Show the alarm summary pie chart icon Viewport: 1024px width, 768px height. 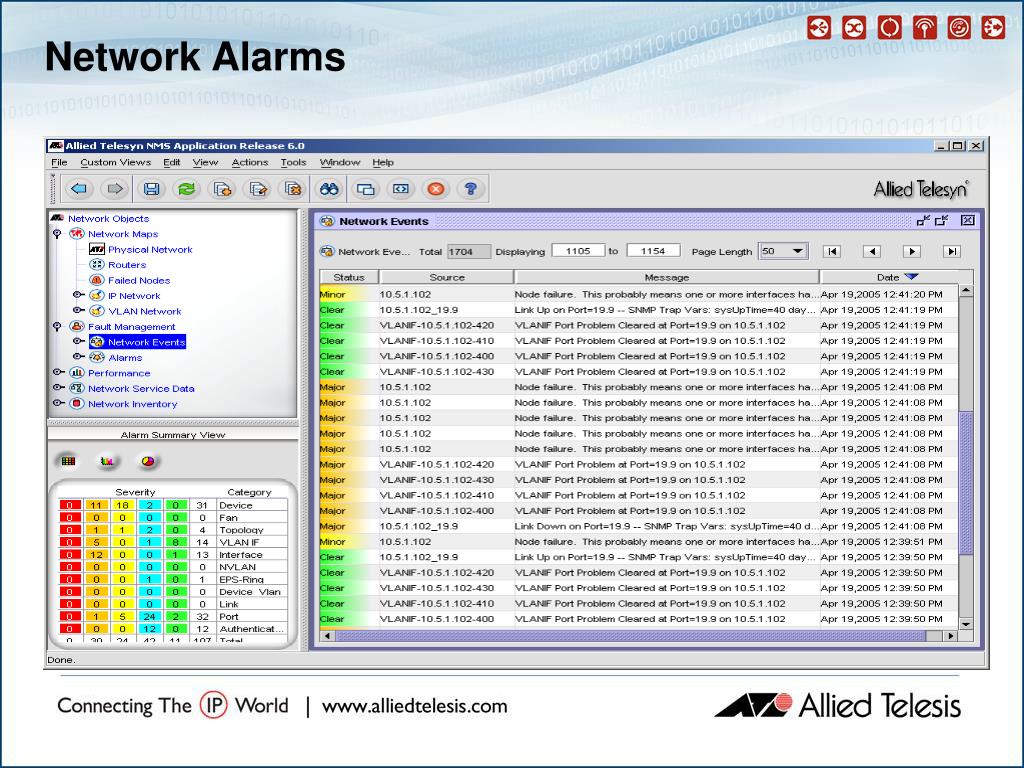click(x=148, y=461)
